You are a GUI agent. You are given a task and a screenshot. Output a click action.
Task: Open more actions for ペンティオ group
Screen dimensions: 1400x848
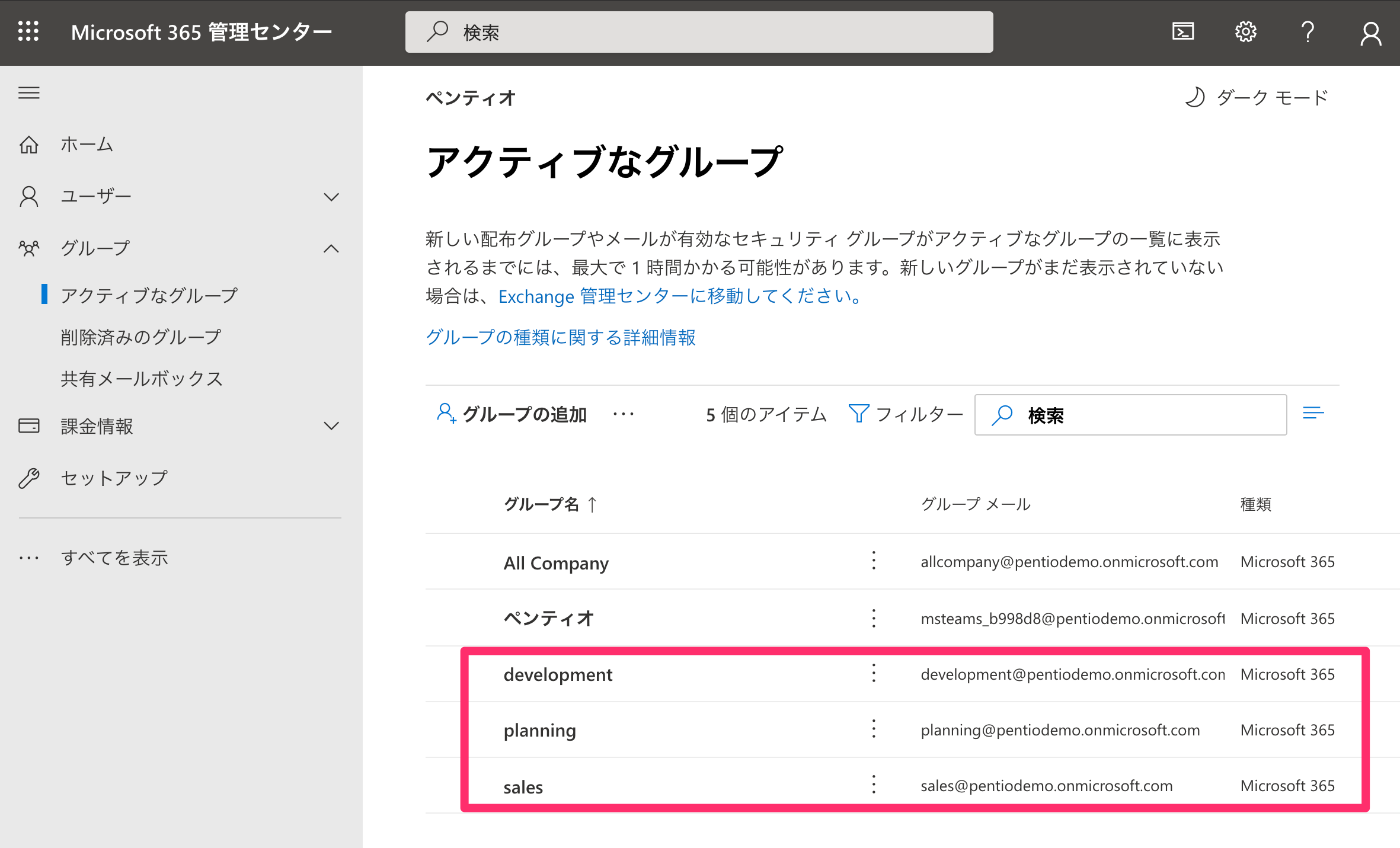pos(874,618)
